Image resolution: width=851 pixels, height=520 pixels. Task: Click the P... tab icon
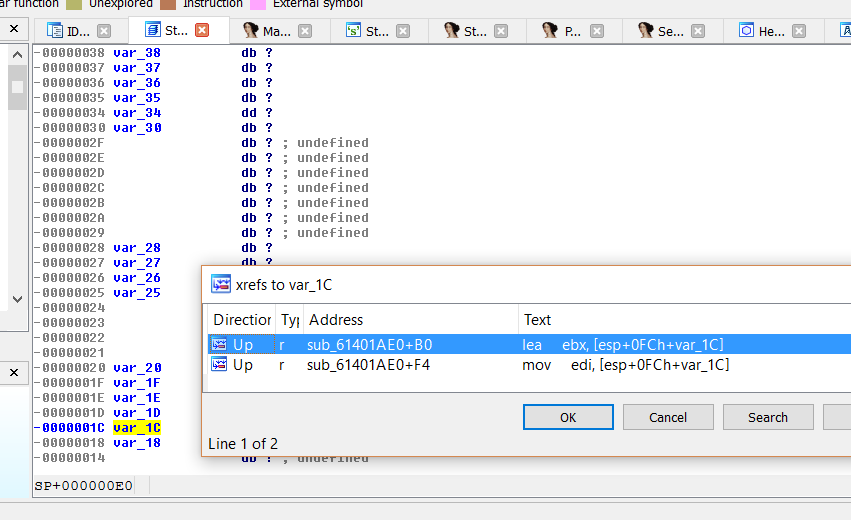[x=550, y=31]
